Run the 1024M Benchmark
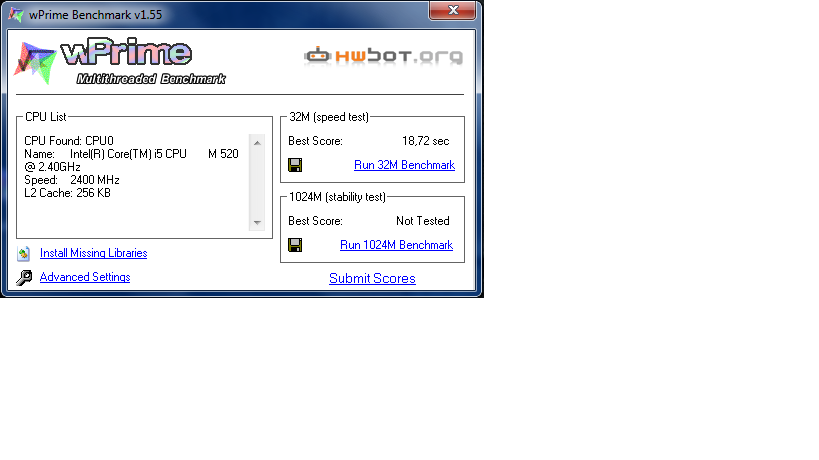819x460 pixels. [396, 245]
